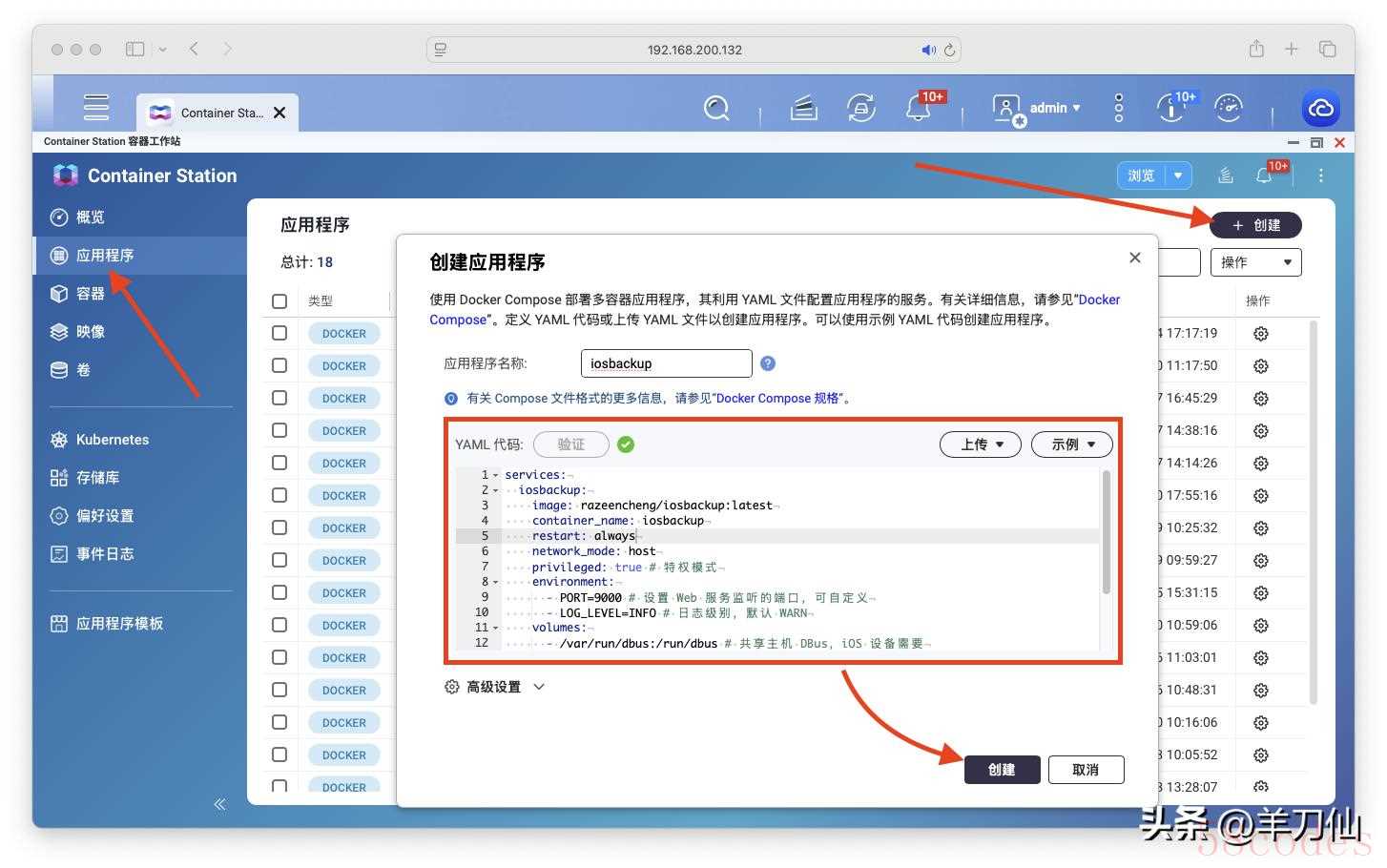Click gear icon for row with time 16:45:29

pyautogui.click(x=1261, y=399)
